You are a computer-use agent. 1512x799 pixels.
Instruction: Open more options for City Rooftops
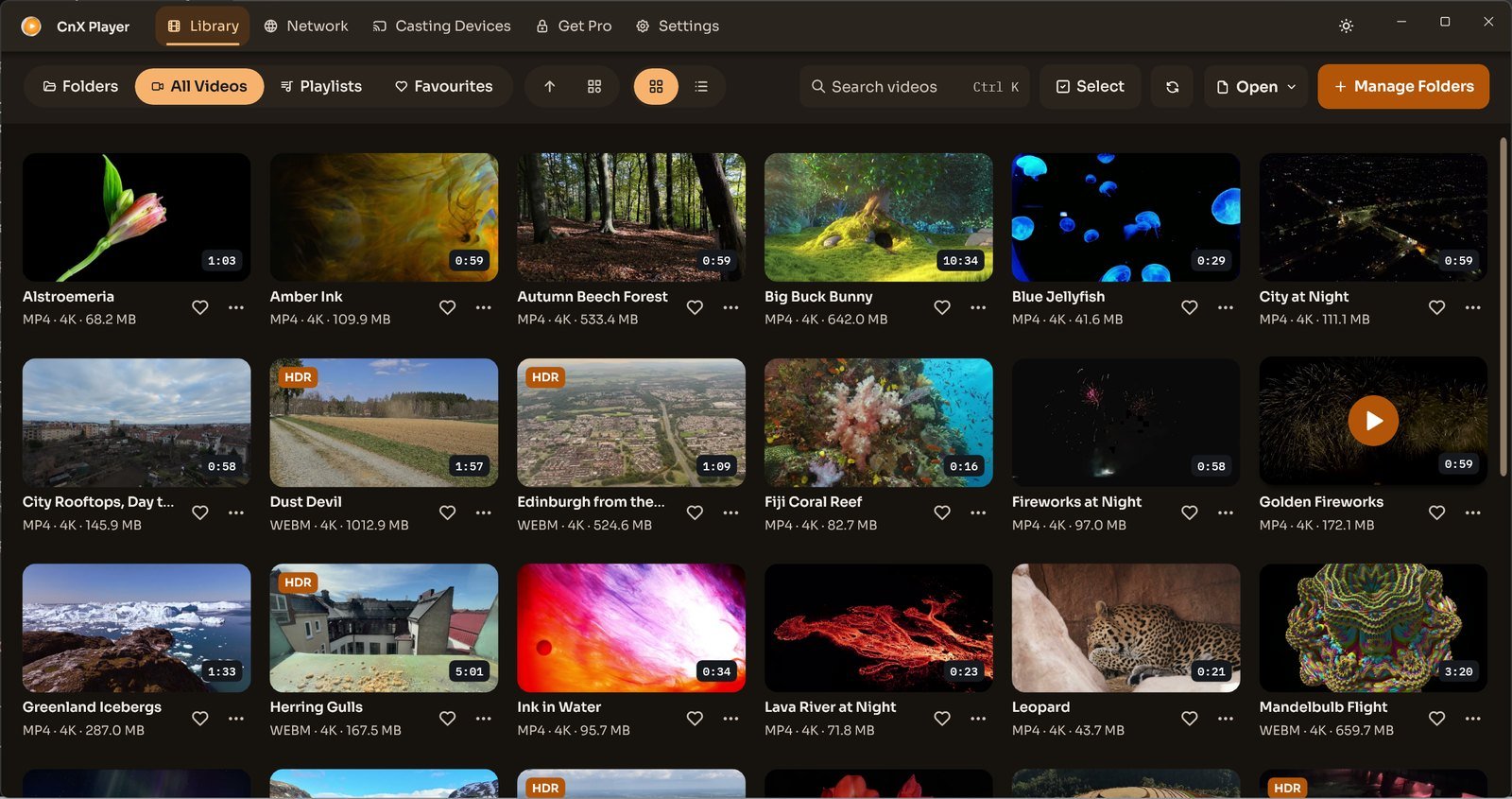[236, 512]
